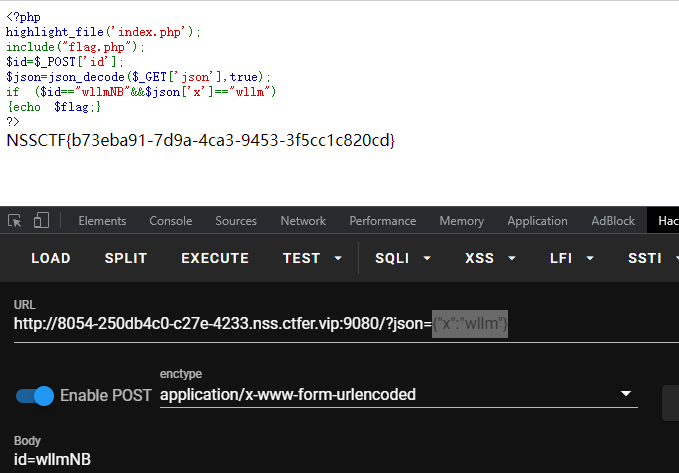The image size is (679, 473).
Task: Click the highlight_file('index.php') code line
Action: pyautogui.click(x=103, y=32)
